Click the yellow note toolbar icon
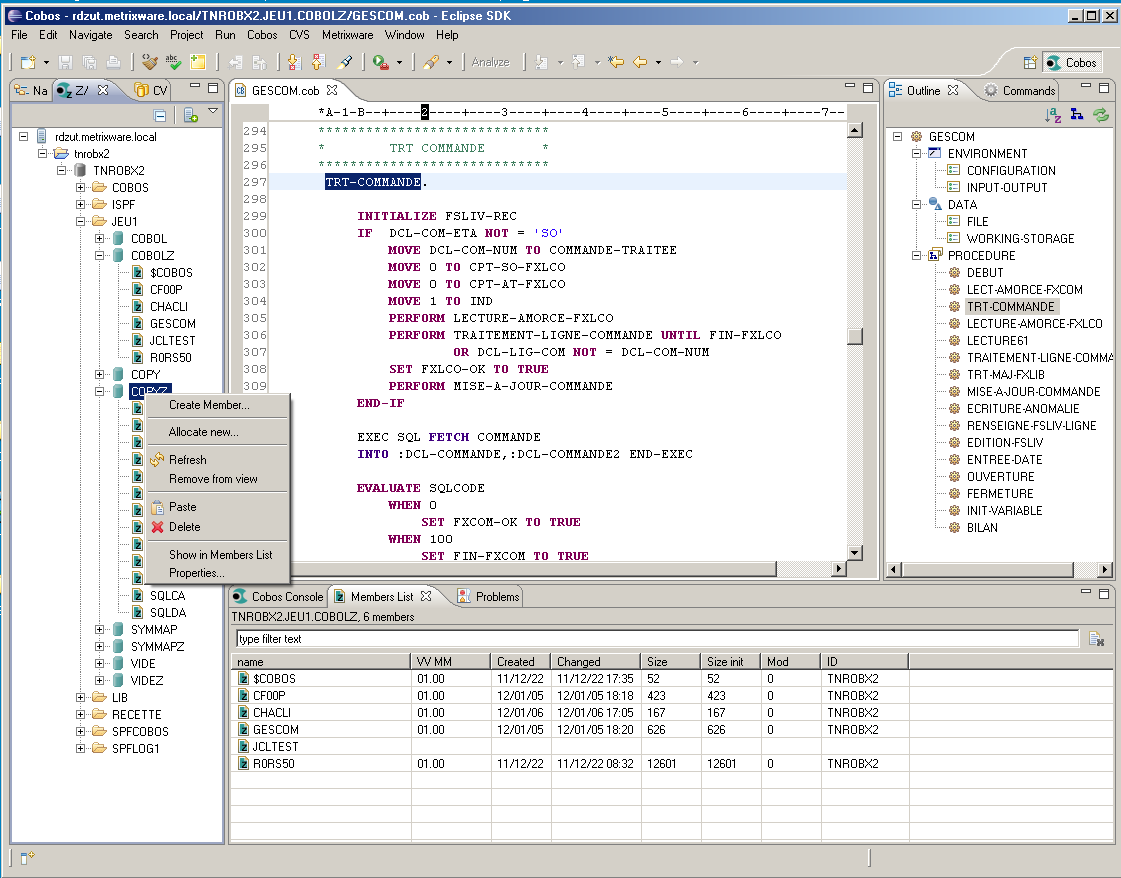Viewport: 1121px width, 878px height. coord(198,62)
